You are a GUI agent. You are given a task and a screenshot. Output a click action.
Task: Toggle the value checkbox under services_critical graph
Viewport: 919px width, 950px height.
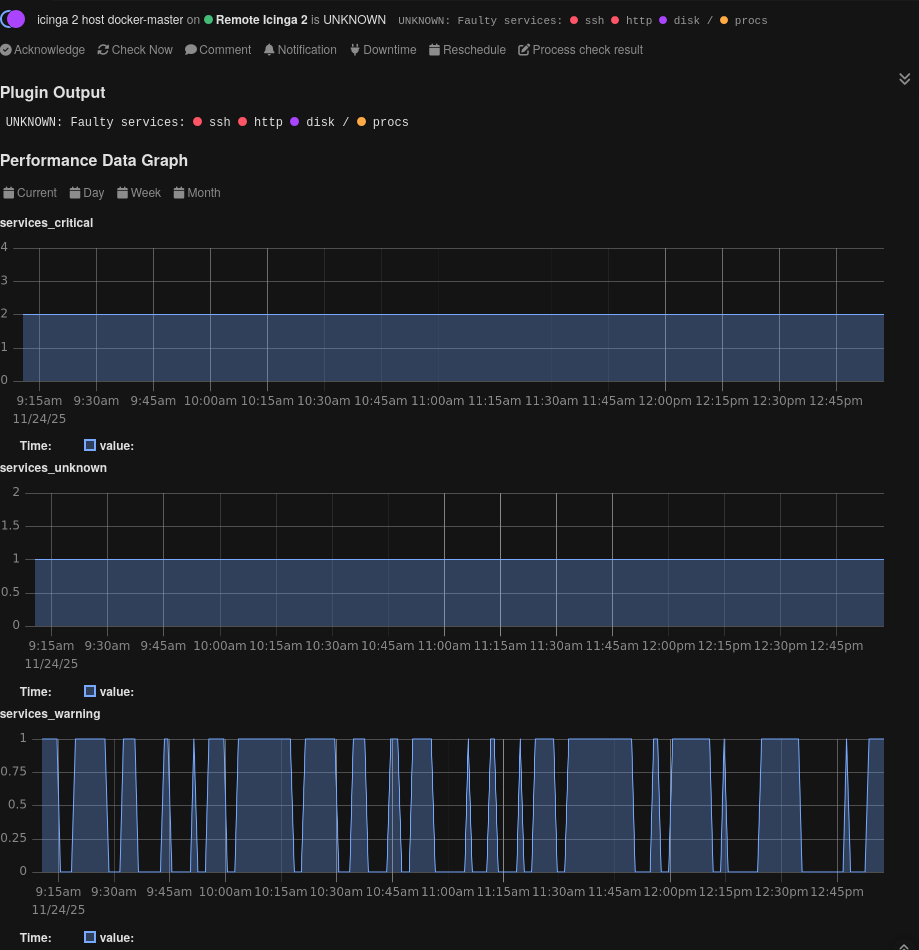89,445
